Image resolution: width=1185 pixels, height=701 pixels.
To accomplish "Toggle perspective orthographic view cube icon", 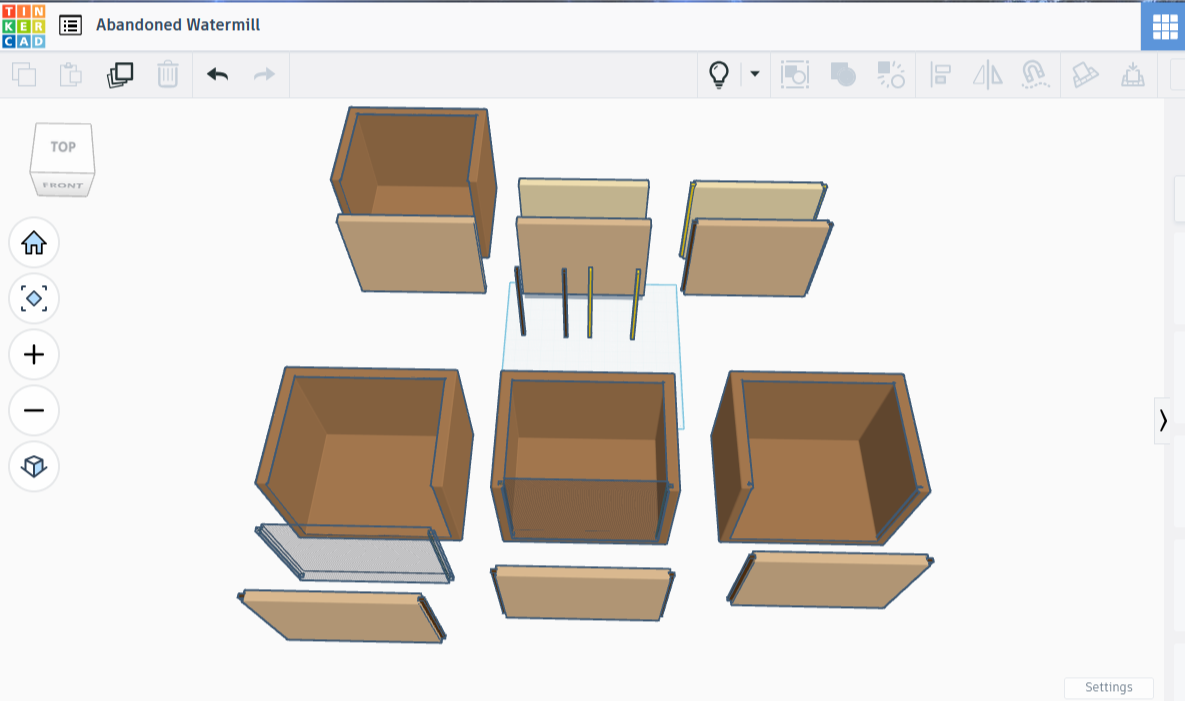I will click(34, 466).
